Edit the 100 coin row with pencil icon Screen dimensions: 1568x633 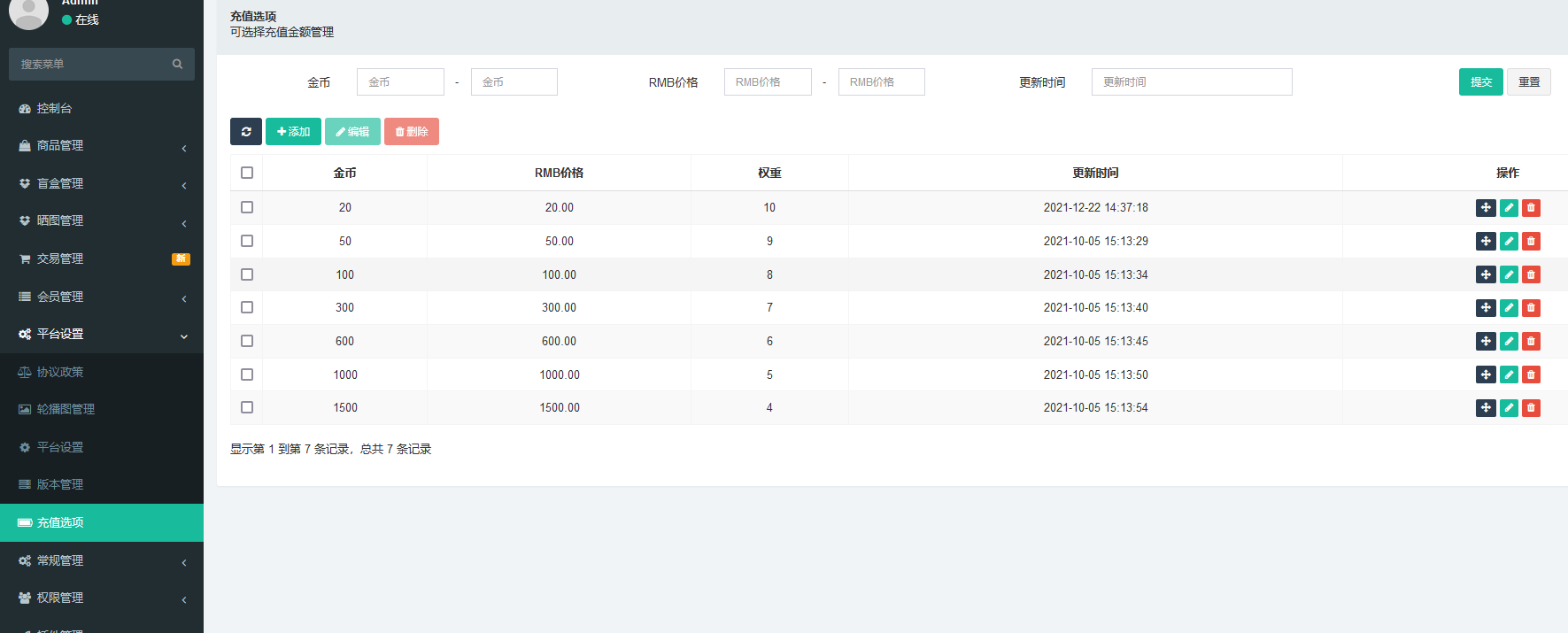pos(1509,274)
